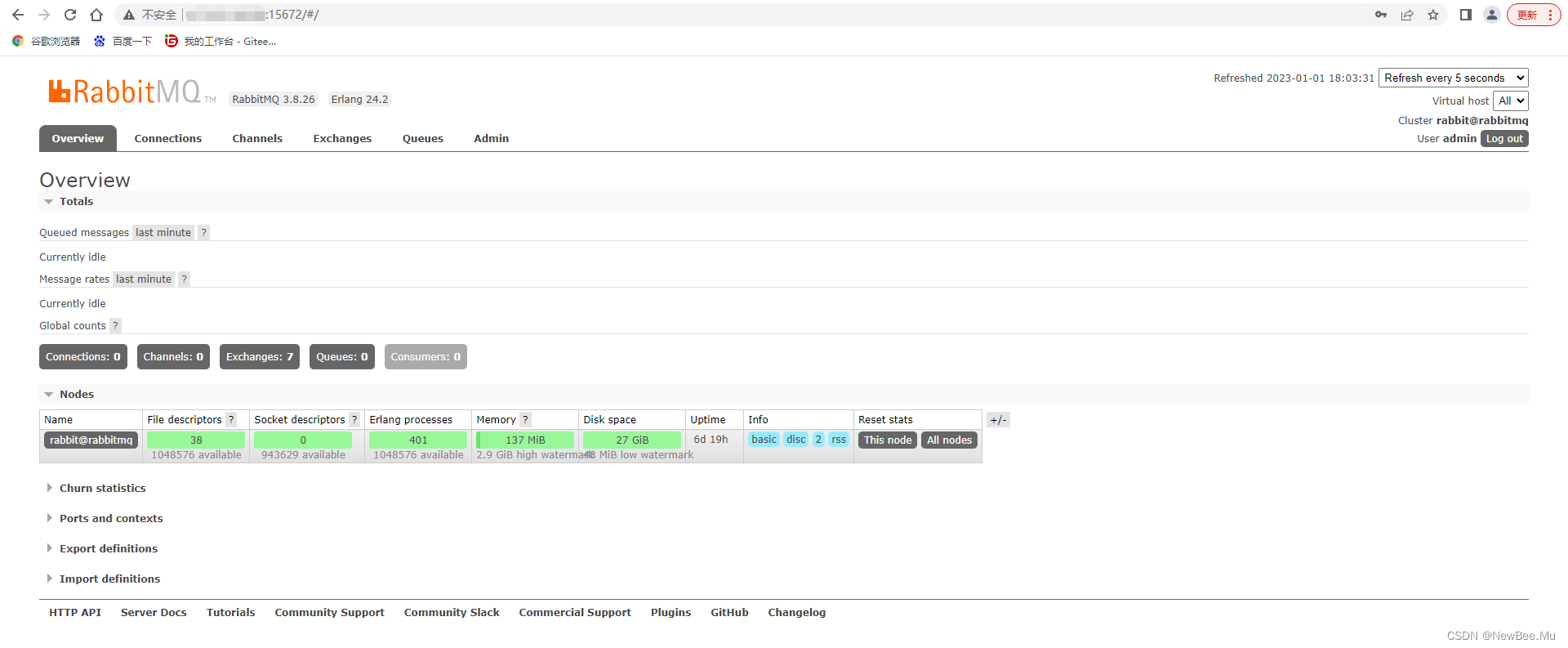The width and height of the screenshot is (1568, 648).
Task: Open node rabbit@rabbitmq details
Action: tap(91, 440)
